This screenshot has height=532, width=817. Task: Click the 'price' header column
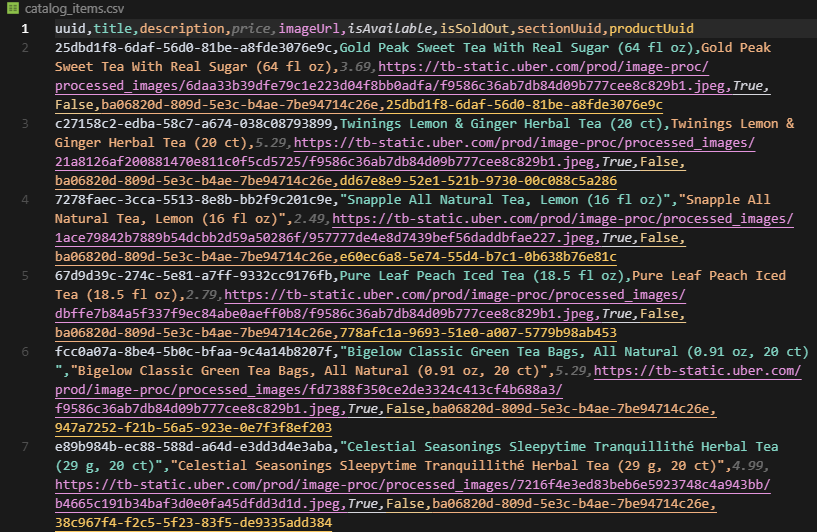click(251, 29)
